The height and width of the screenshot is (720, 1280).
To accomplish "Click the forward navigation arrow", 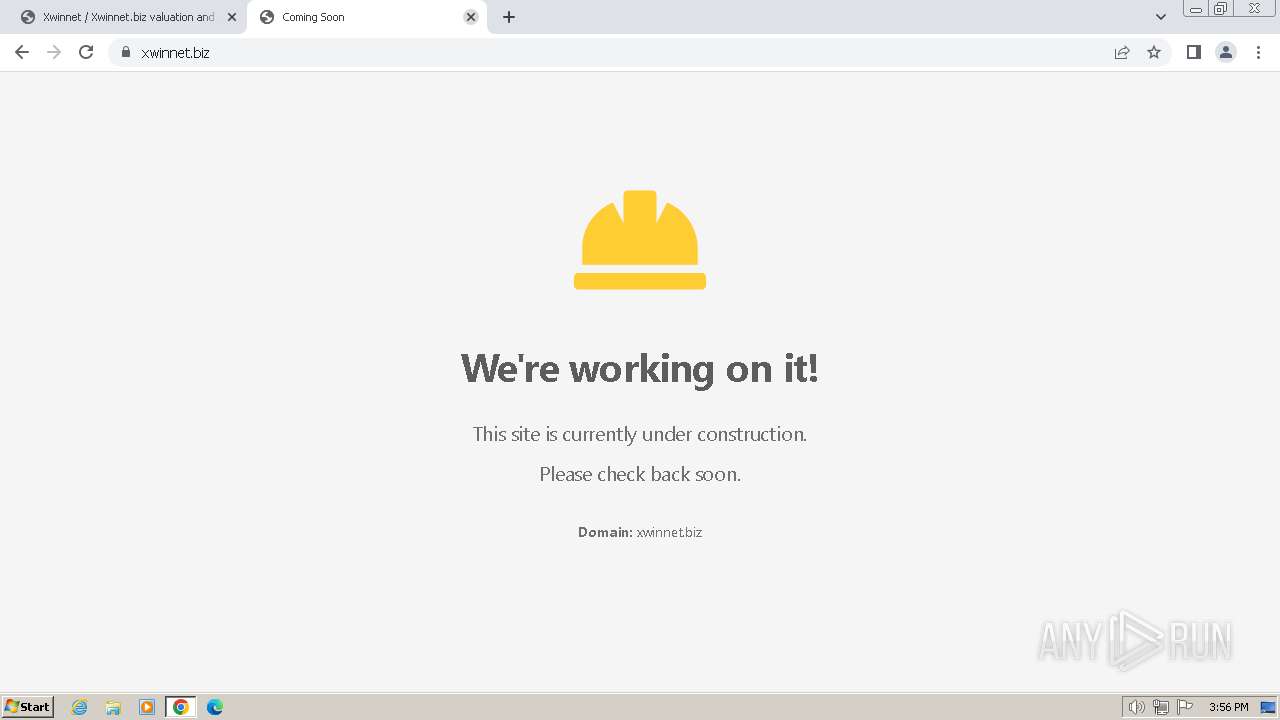I will 54,52.
